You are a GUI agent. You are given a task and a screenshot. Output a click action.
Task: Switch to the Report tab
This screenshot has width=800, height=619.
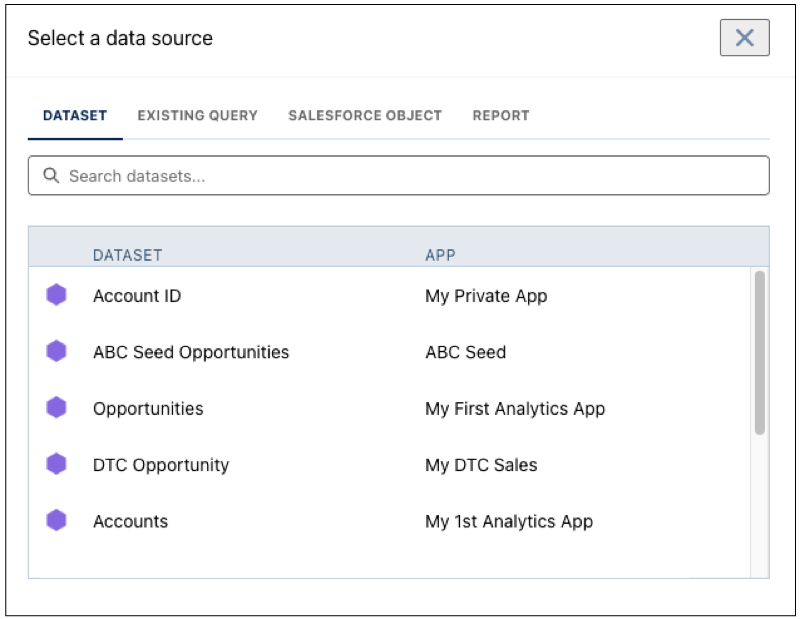(x=501, y=115)
